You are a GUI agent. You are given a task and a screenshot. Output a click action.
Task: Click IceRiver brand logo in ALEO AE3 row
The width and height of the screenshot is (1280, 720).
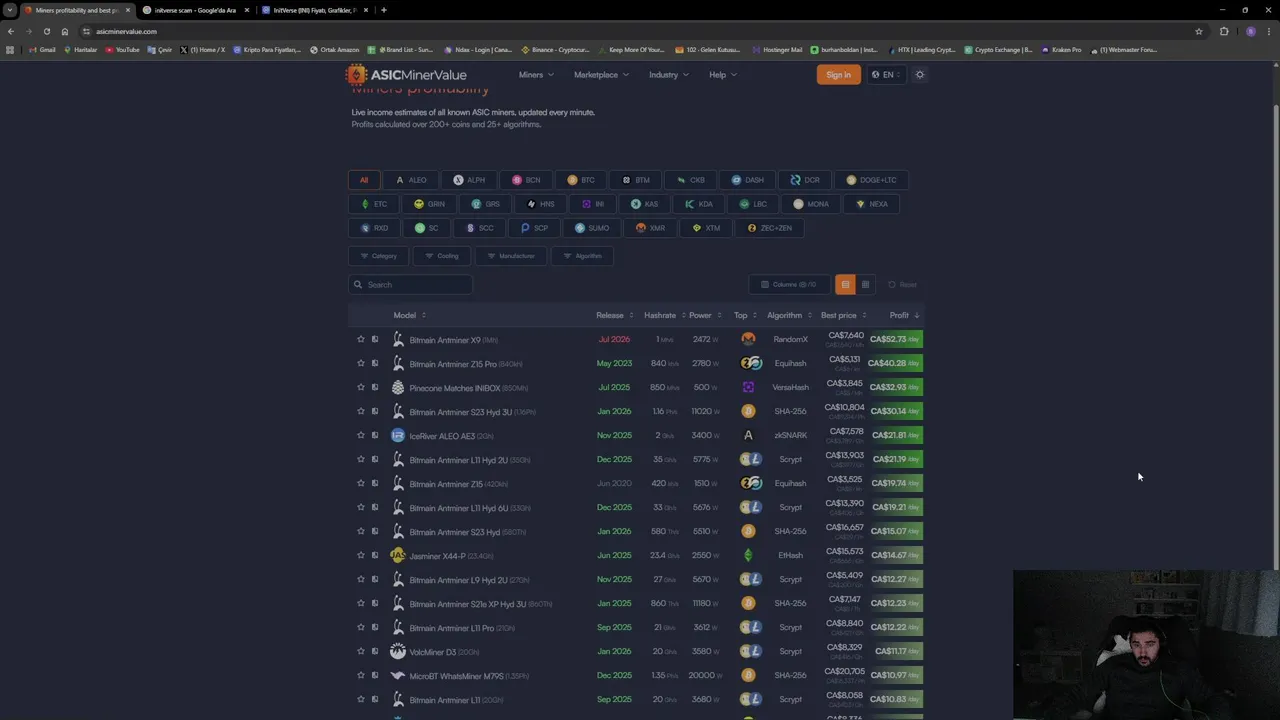[398, 435]
